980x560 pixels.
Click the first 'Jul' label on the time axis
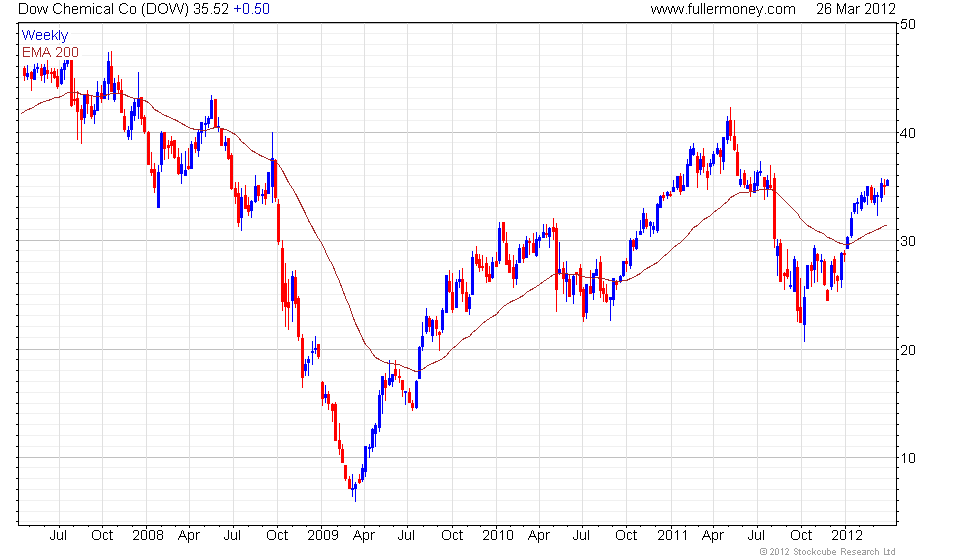[x=58, y=536]
